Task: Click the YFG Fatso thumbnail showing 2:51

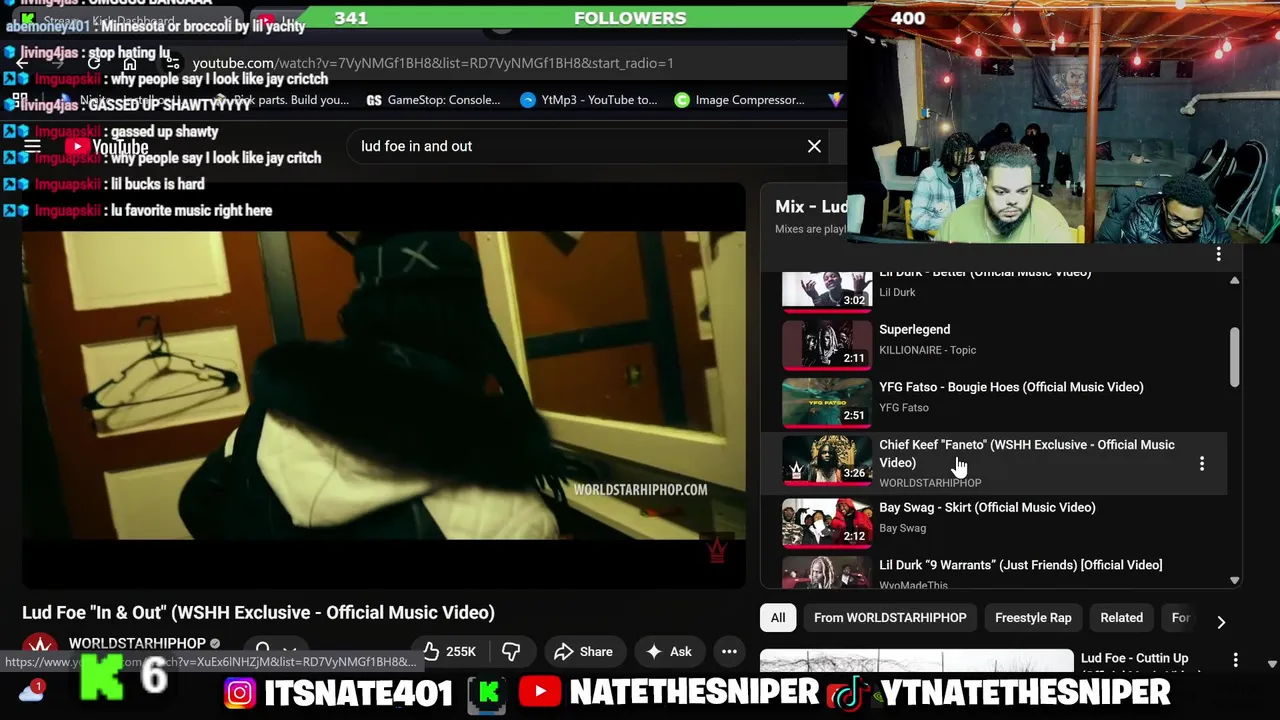Action: (827, 402)
